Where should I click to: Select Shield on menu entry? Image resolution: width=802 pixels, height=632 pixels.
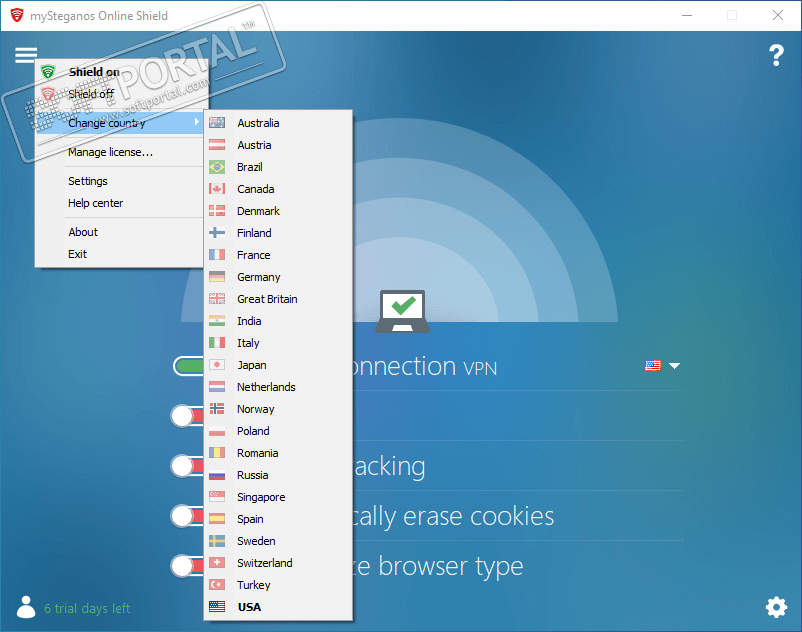click(x=120, y=72)
